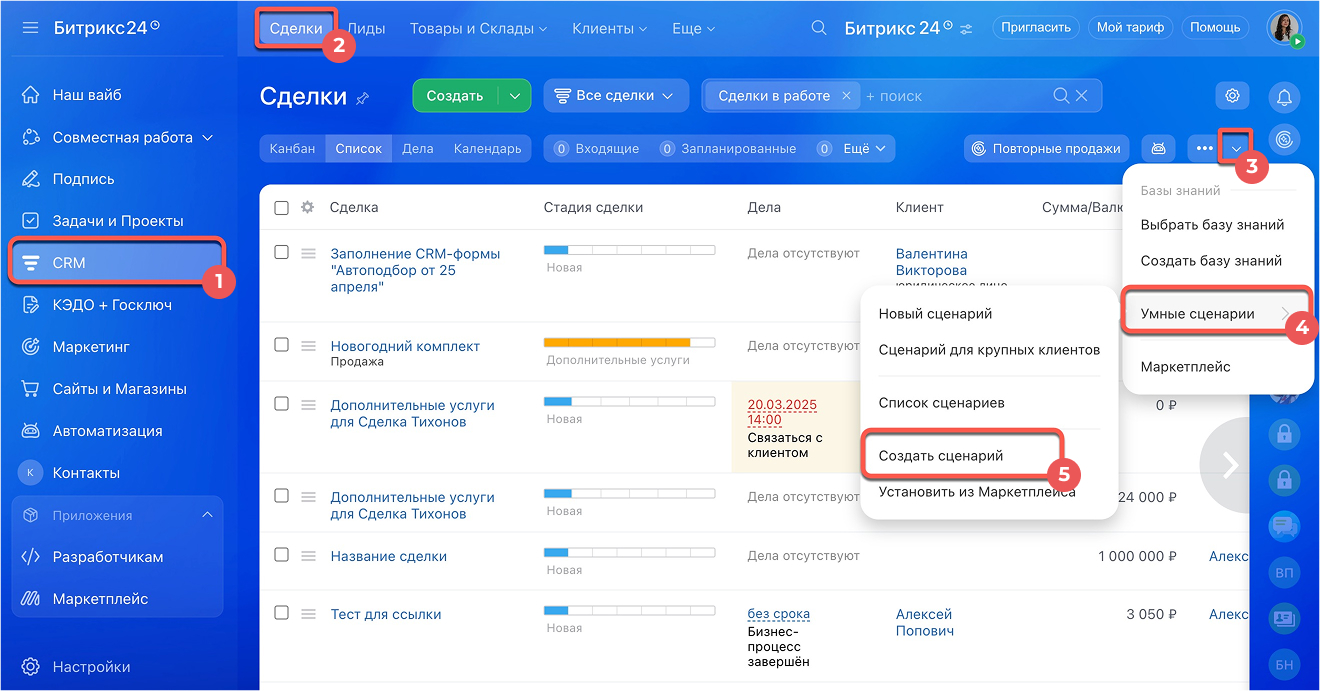Select Выбрать базу знаний menu item
The image size is (1320, 691).
pyautogui.click(x=1212, y=225)
